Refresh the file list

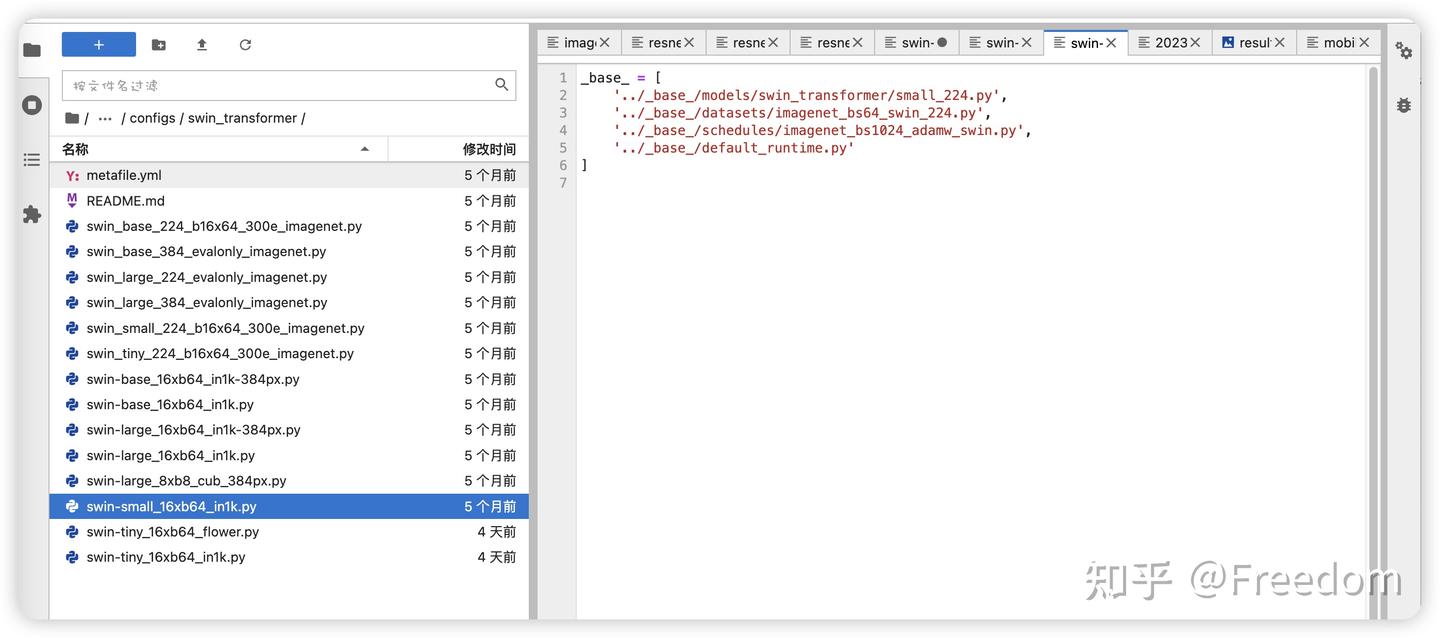245,45
